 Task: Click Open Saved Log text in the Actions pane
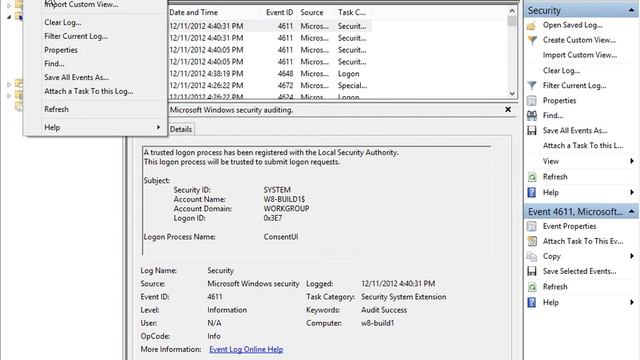pos(572,25)
